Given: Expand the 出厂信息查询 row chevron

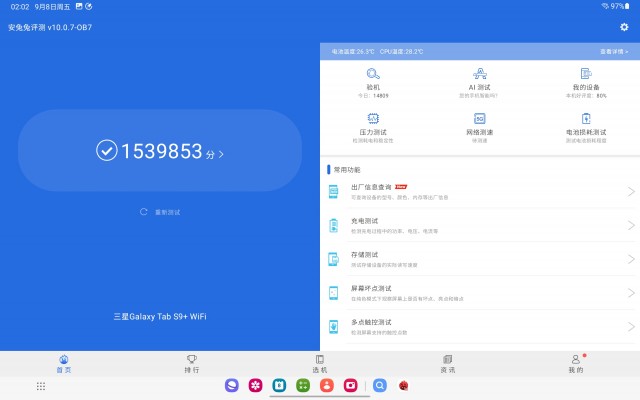Looking at the screenshot, I should coord(631,191).
